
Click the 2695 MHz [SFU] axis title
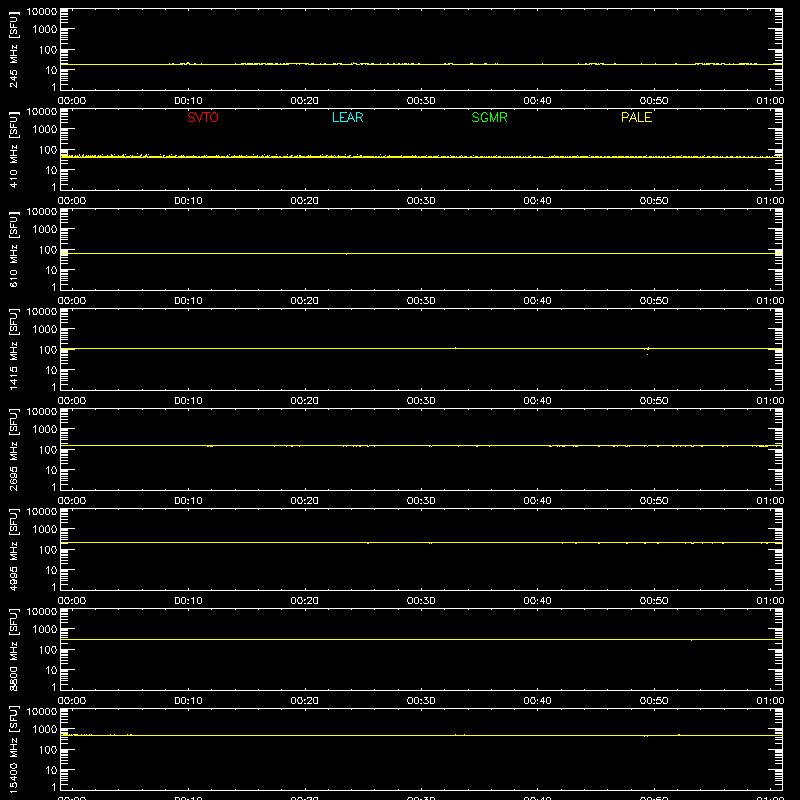point(13,449)
